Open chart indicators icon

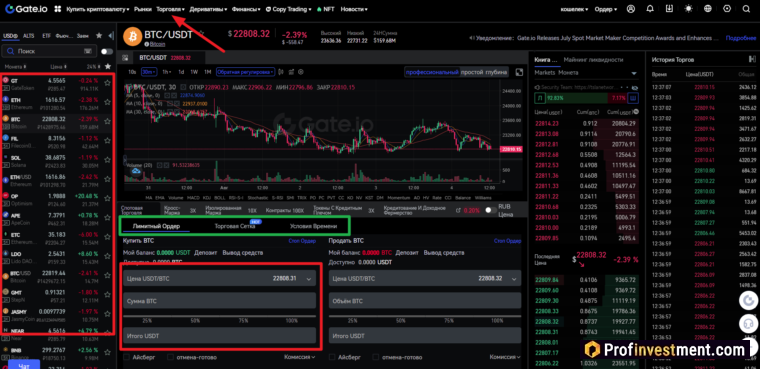point(292,72)
